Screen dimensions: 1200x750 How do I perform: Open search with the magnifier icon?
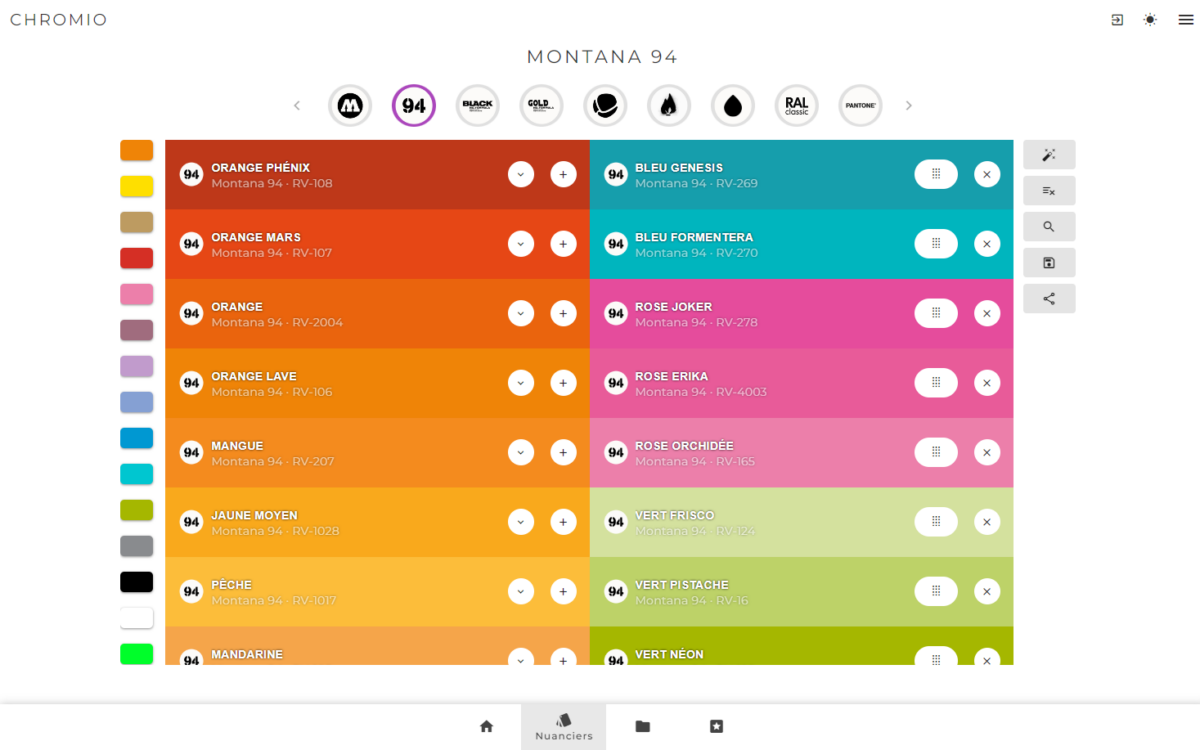click(1049, 227)
